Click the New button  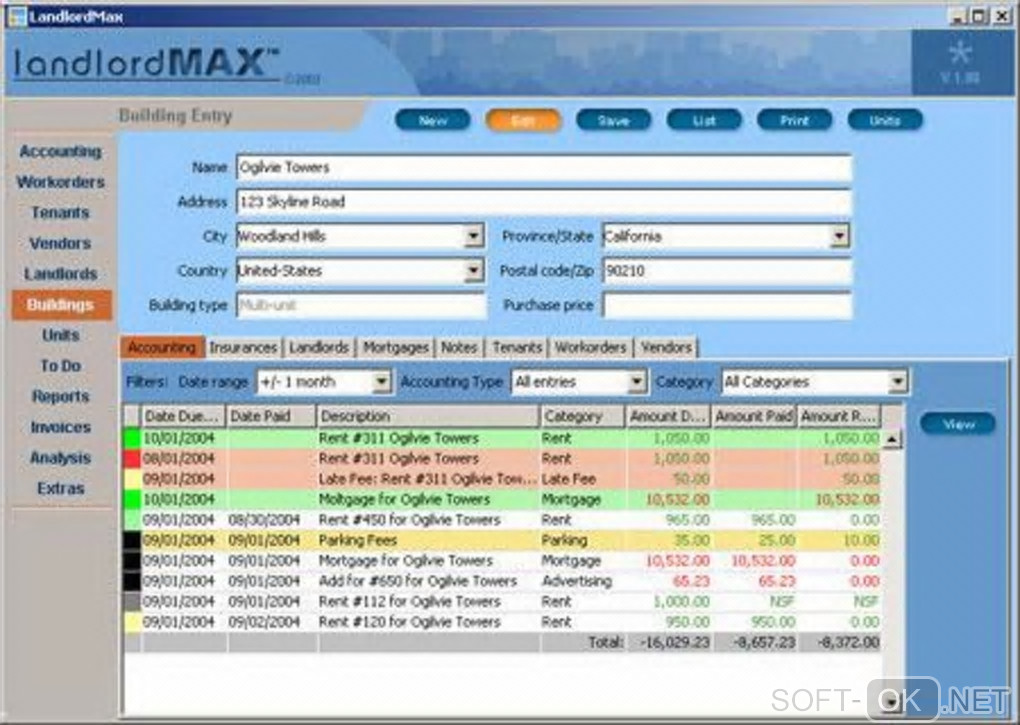433,120
